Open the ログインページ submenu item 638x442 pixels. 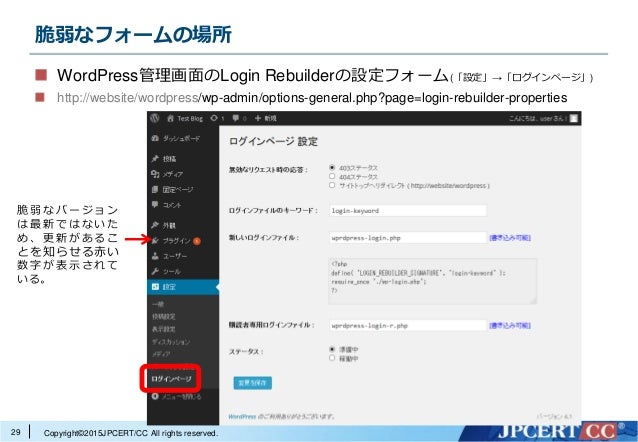171,379
